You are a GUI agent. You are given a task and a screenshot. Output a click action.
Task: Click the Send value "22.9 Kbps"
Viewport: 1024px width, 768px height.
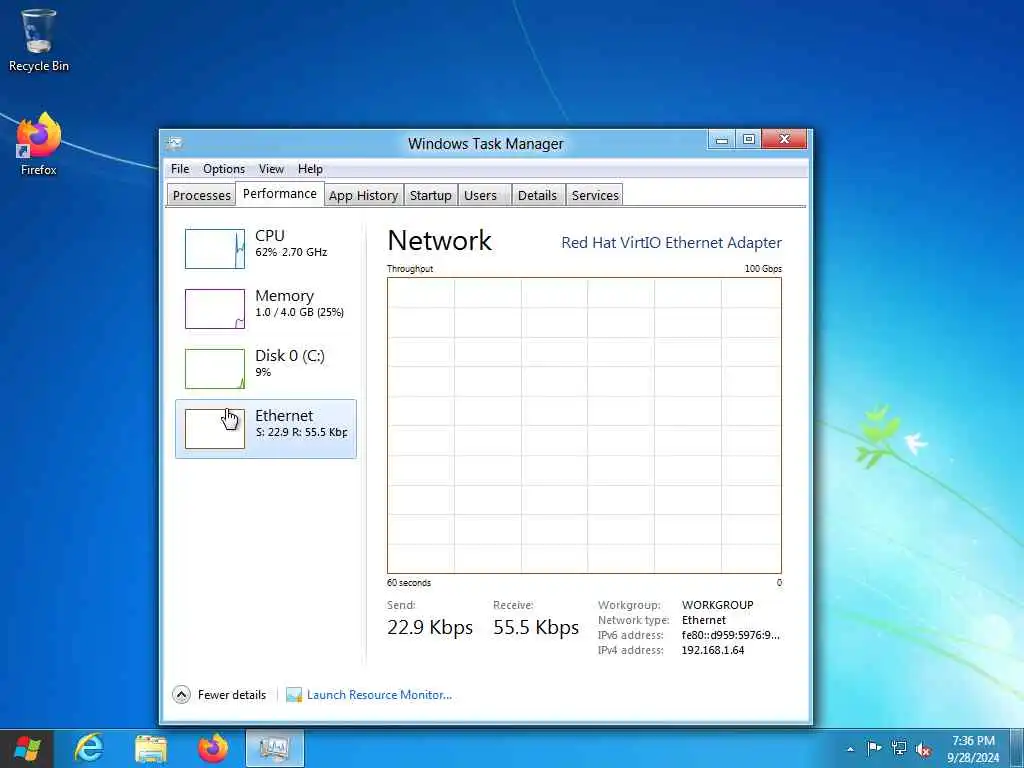pyautogui.click(x=430, y=627)
